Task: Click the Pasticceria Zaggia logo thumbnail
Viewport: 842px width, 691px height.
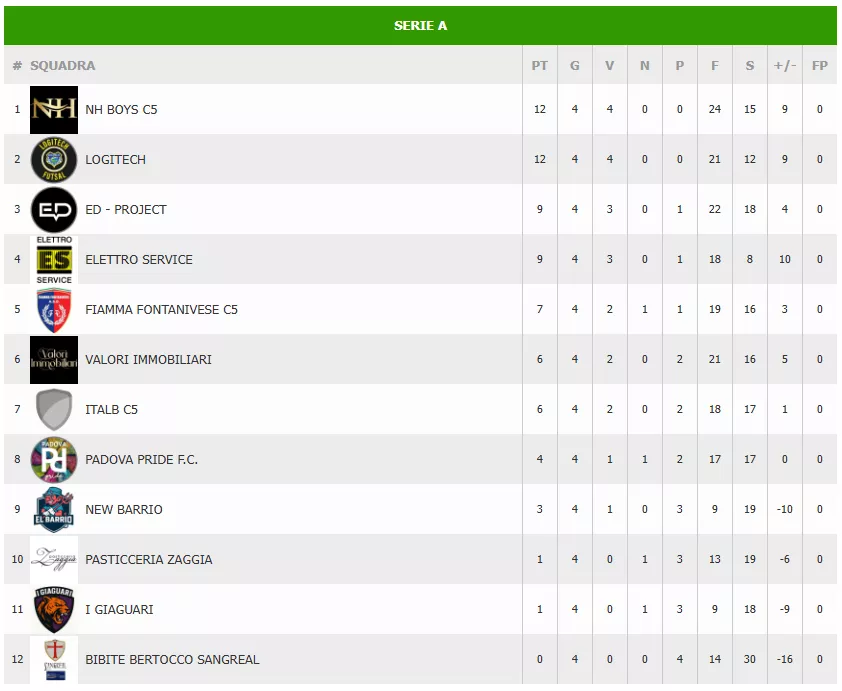Action: (x=54, y=559)
